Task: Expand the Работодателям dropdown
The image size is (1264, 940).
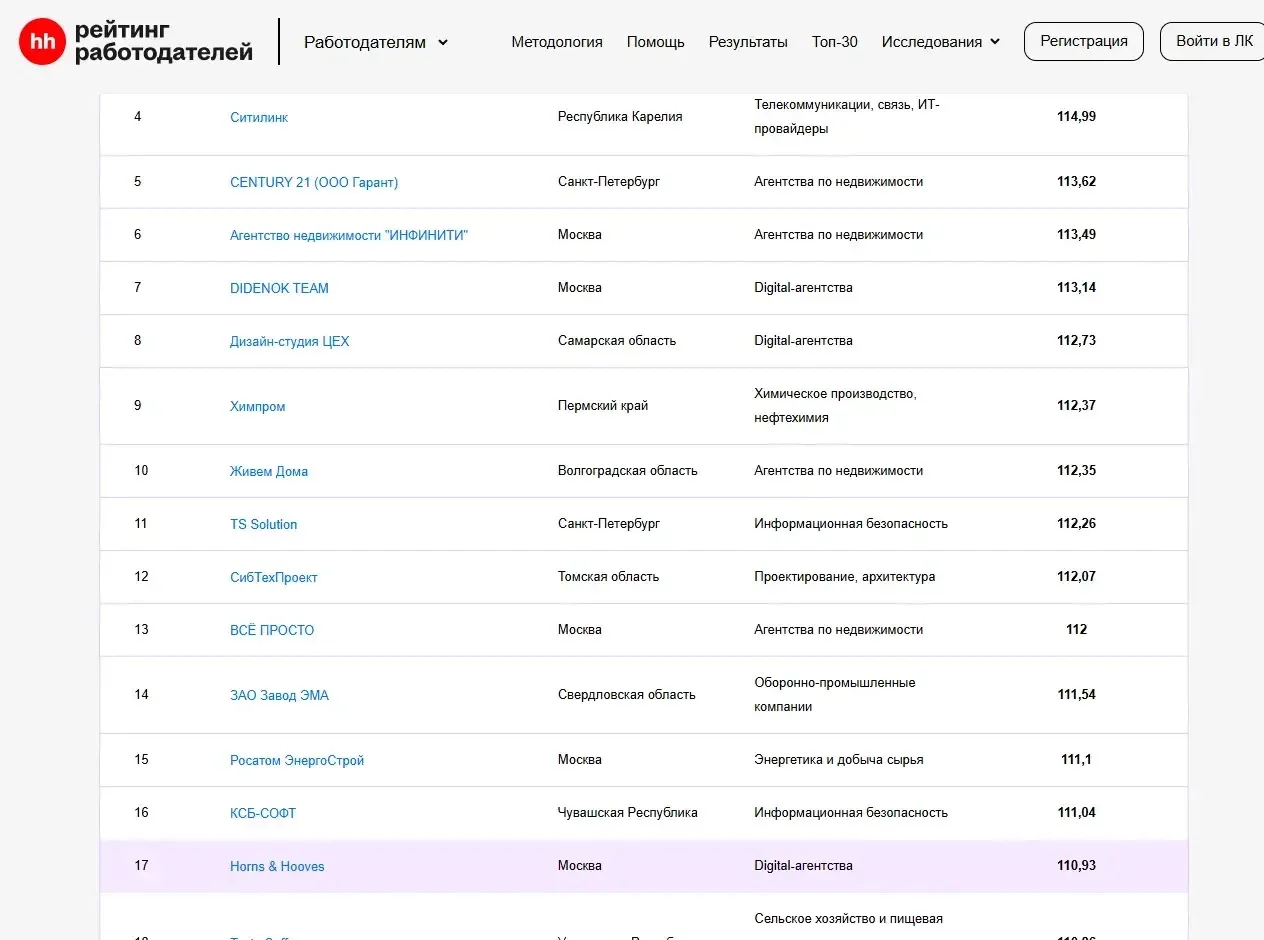Action: 376,42
